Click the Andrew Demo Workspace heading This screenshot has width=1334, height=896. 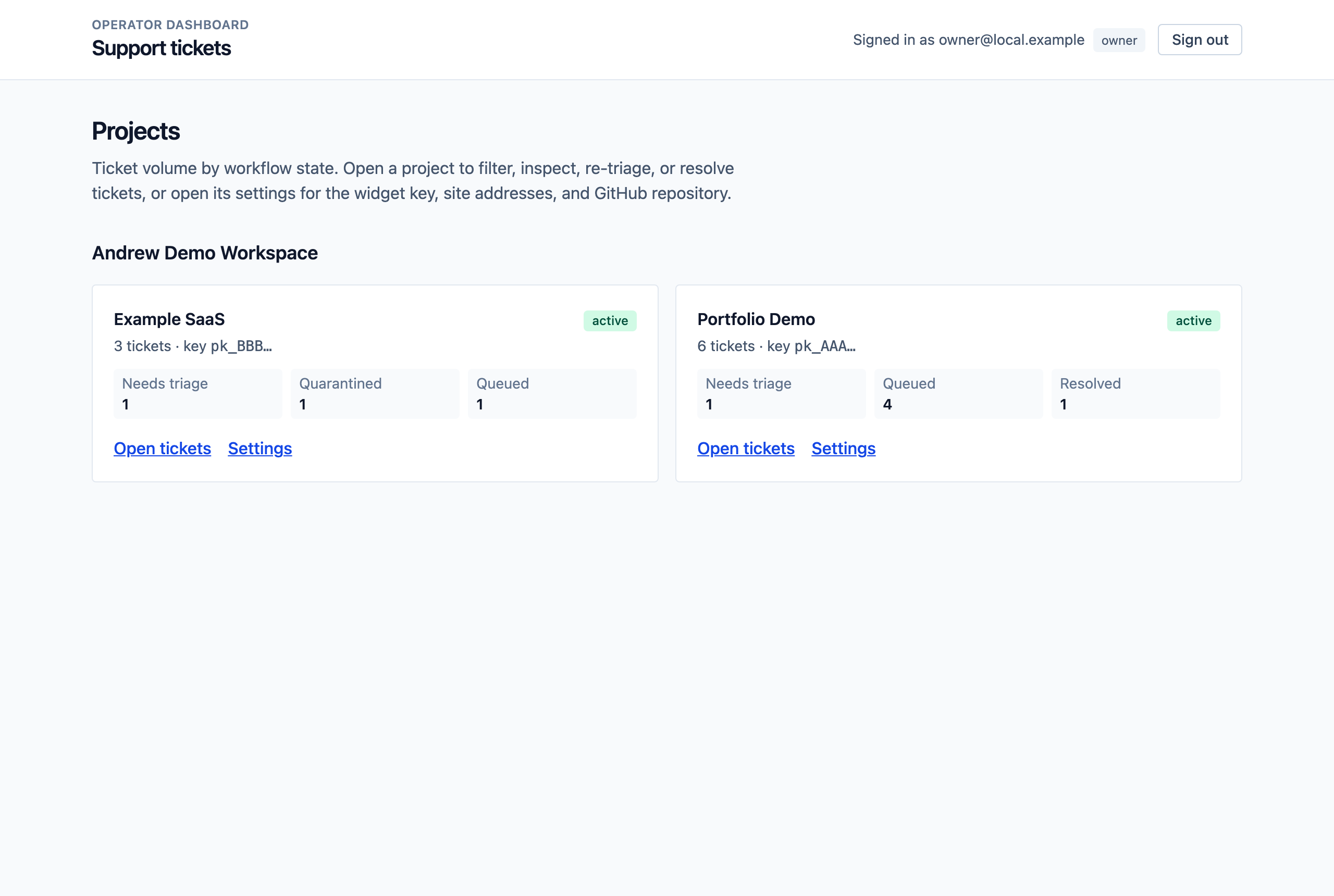(x=205, y=253)
